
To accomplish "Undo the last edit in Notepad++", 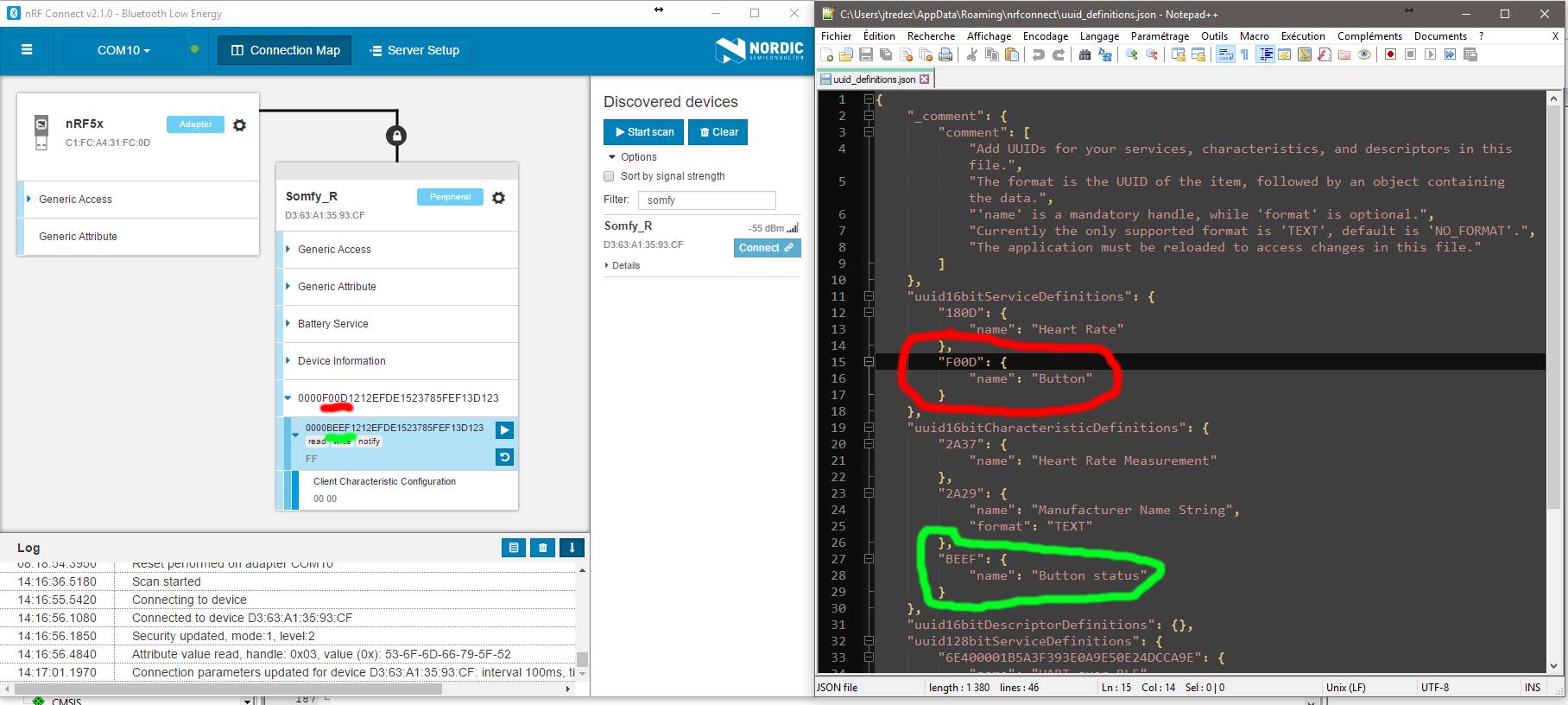I will pos(1039,54).
